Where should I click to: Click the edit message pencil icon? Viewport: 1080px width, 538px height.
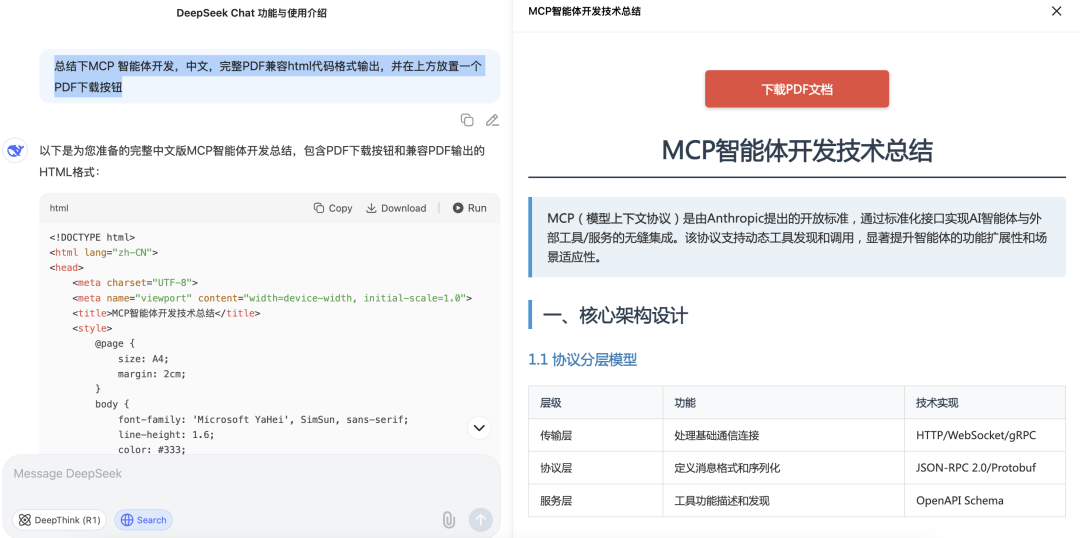coord(492,120)
